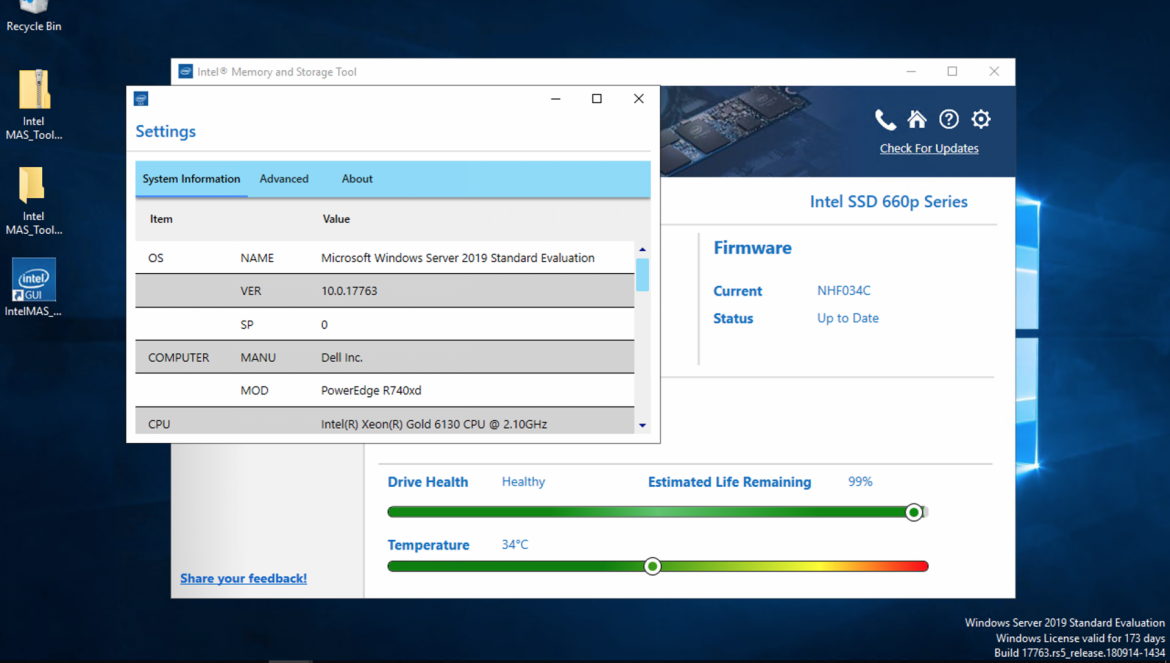
Task: Click the 'Item' column header
Action: (x=161, y=219)
